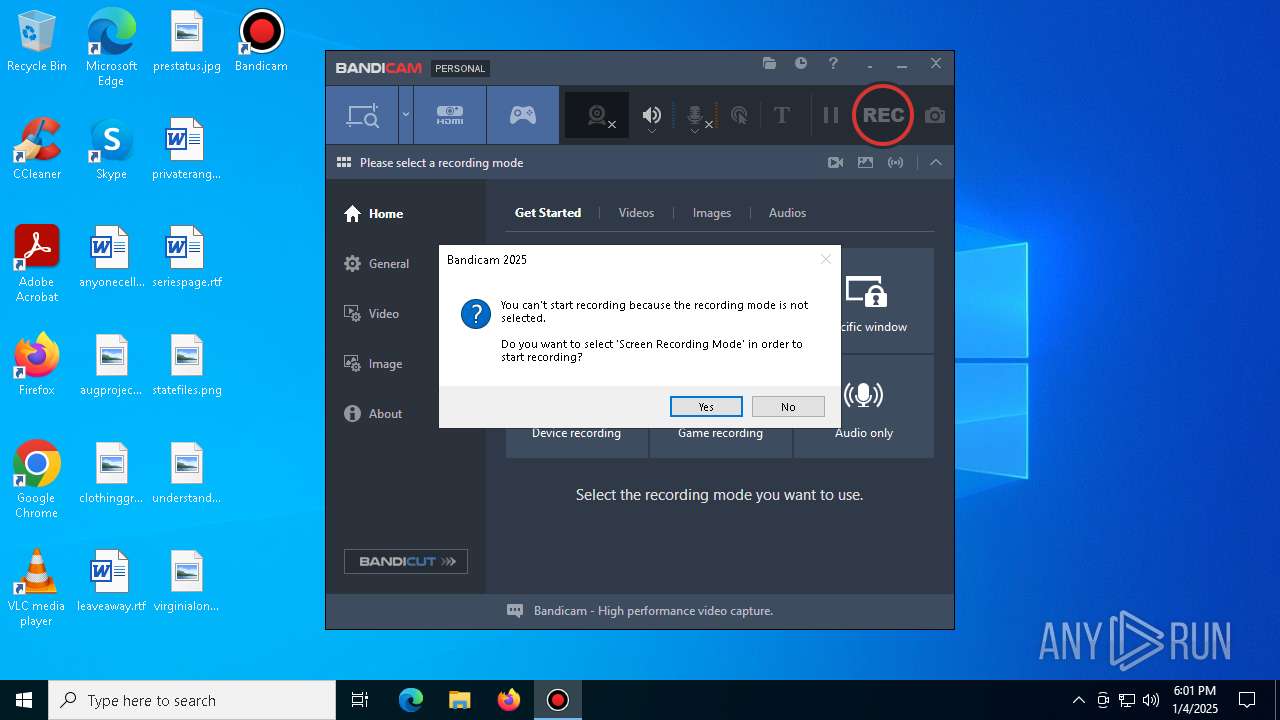
Task: Select HDMI device recording mode
Action: click(450, 115)
